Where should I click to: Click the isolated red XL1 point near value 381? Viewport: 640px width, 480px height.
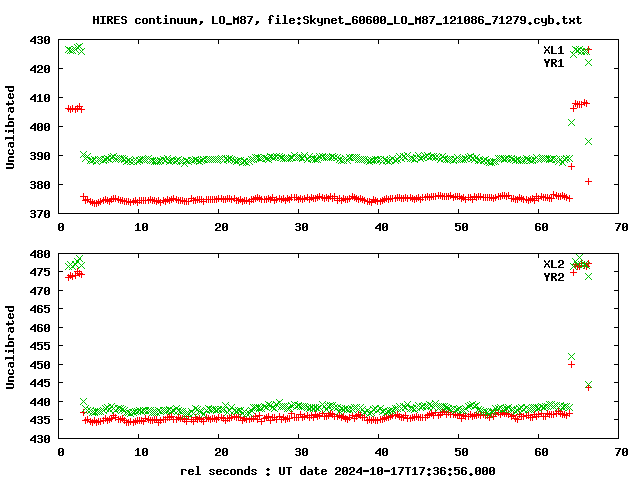click(588, 181)
